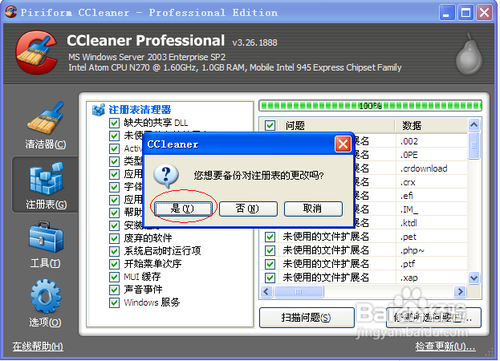
Task: Uncheck Windows 服务 checkbox
Action: [x=114, y=302]
